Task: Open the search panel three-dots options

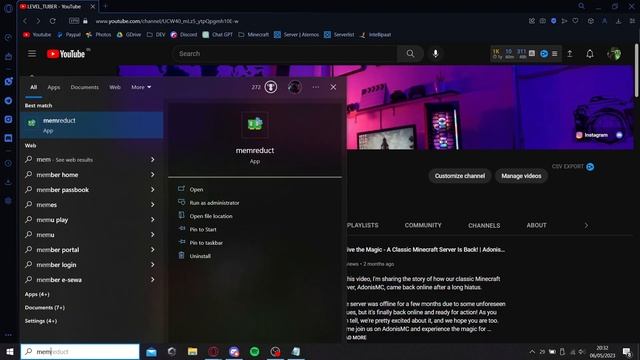Action: (316, 87)
